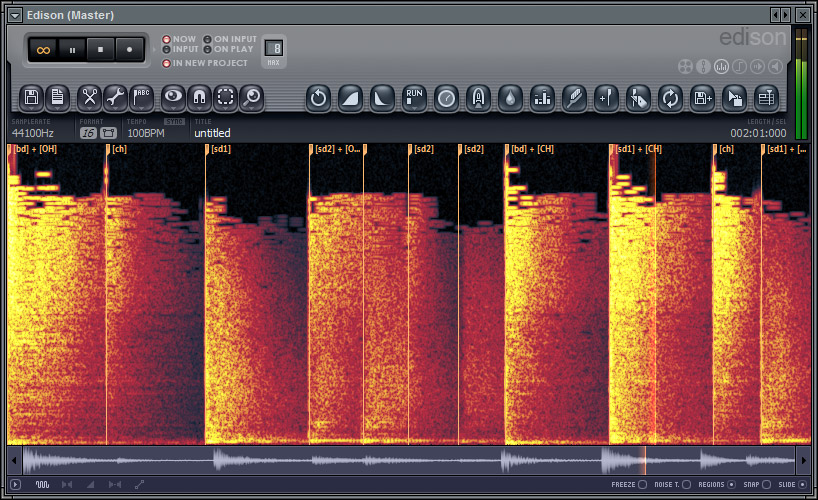818x500 pixels.
Task: Click the eye View options button
Action: (x=174, y=97)
